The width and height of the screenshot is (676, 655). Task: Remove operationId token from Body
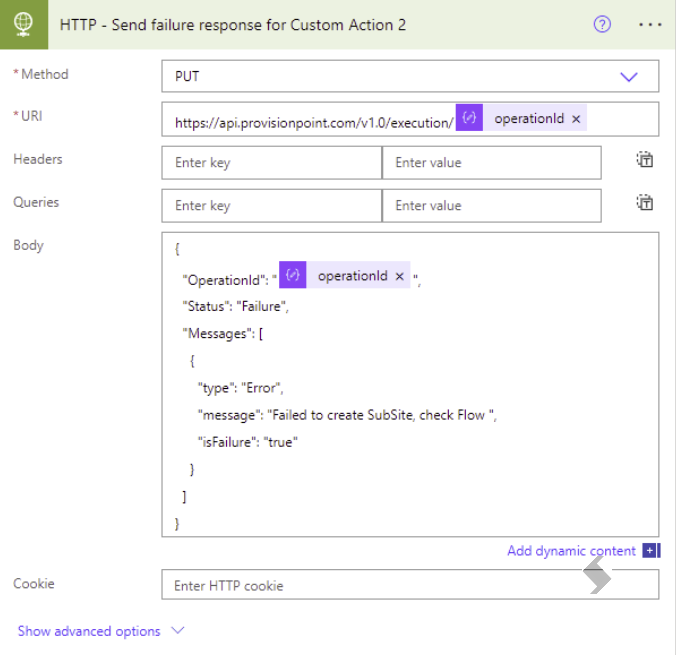click(x=400, y=276)
